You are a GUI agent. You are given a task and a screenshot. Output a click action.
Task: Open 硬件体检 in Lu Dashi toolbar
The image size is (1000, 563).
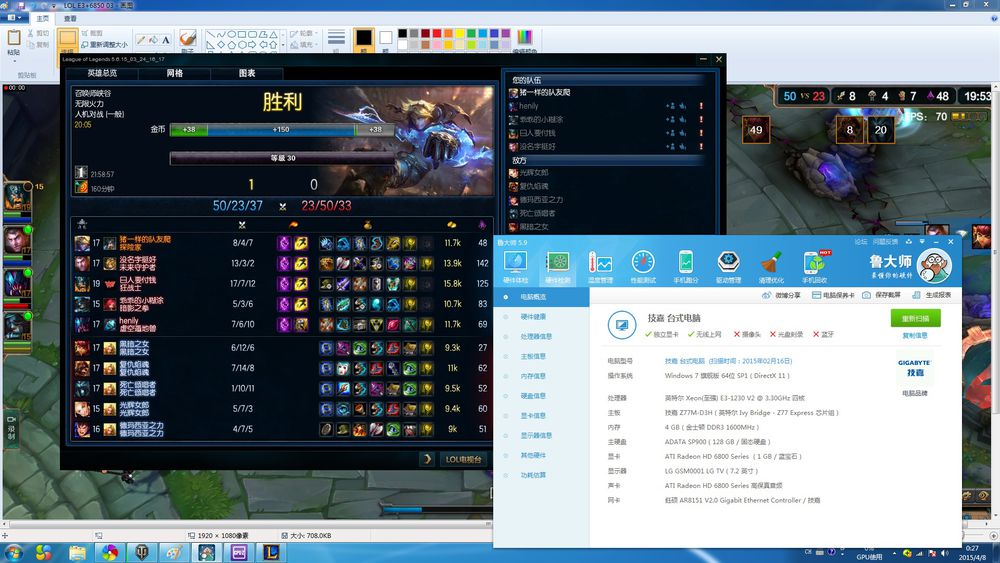[515, 267]
